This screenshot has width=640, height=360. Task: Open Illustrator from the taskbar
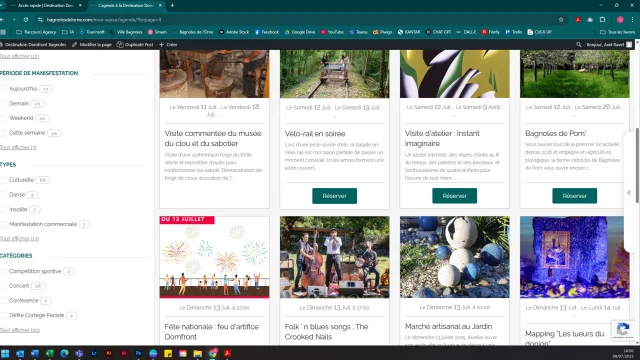pos(109,353)
